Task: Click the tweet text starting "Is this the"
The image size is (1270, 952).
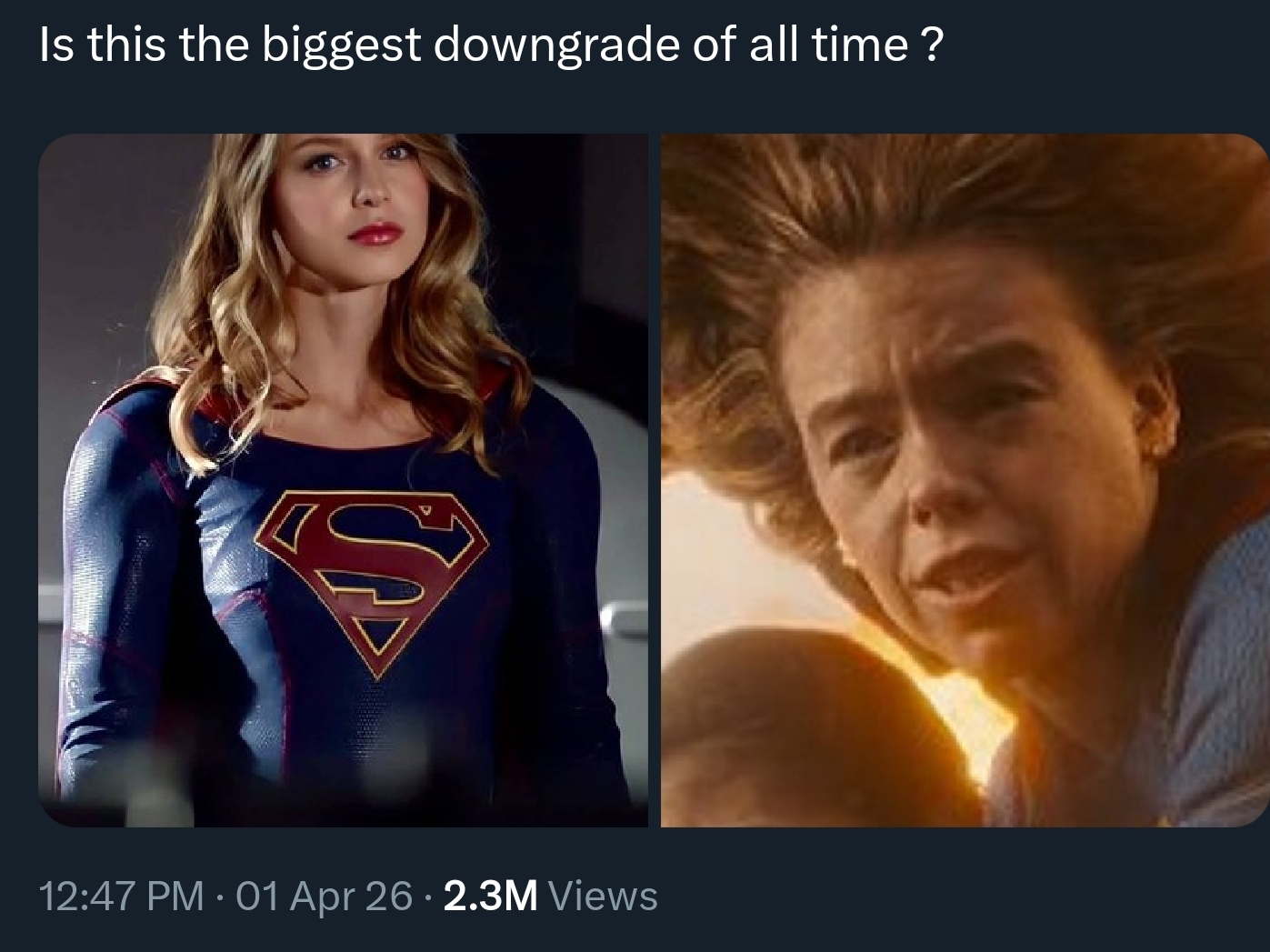Action: 491,45
